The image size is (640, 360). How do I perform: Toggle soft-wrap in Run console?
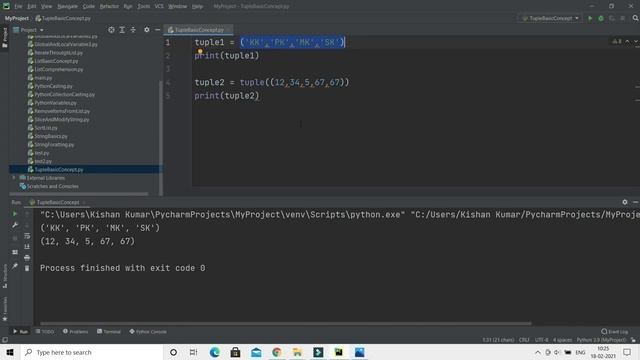(27, 236)
